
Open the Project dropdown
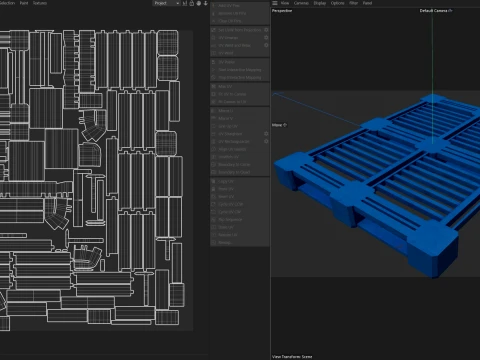[x=167, y=3]
